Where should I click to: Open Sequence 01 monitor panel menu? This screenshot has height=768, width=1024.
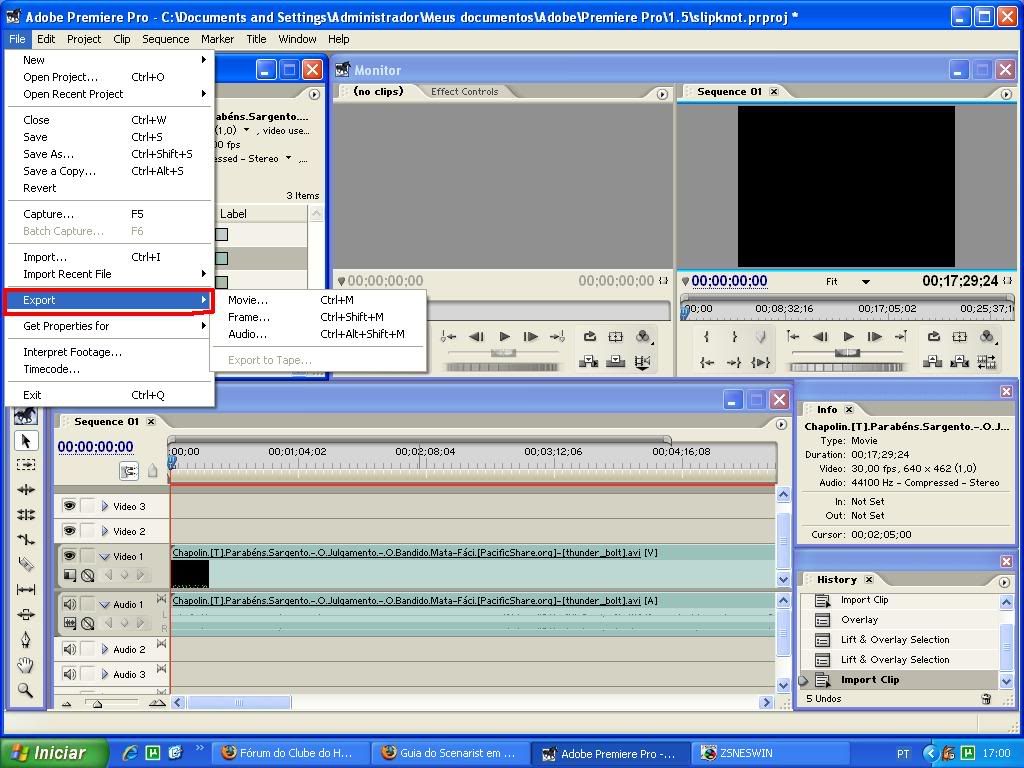(1006, 95)
